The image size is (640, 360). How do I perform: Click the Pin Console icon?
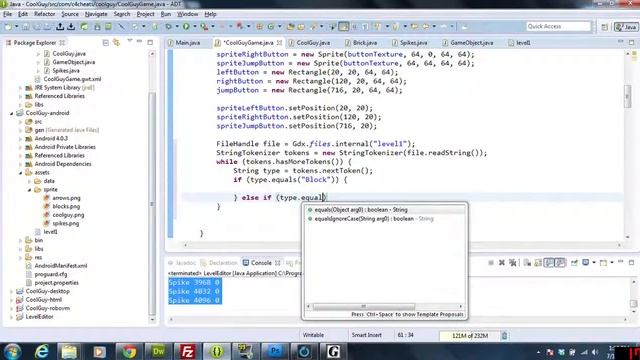(574, 262)
